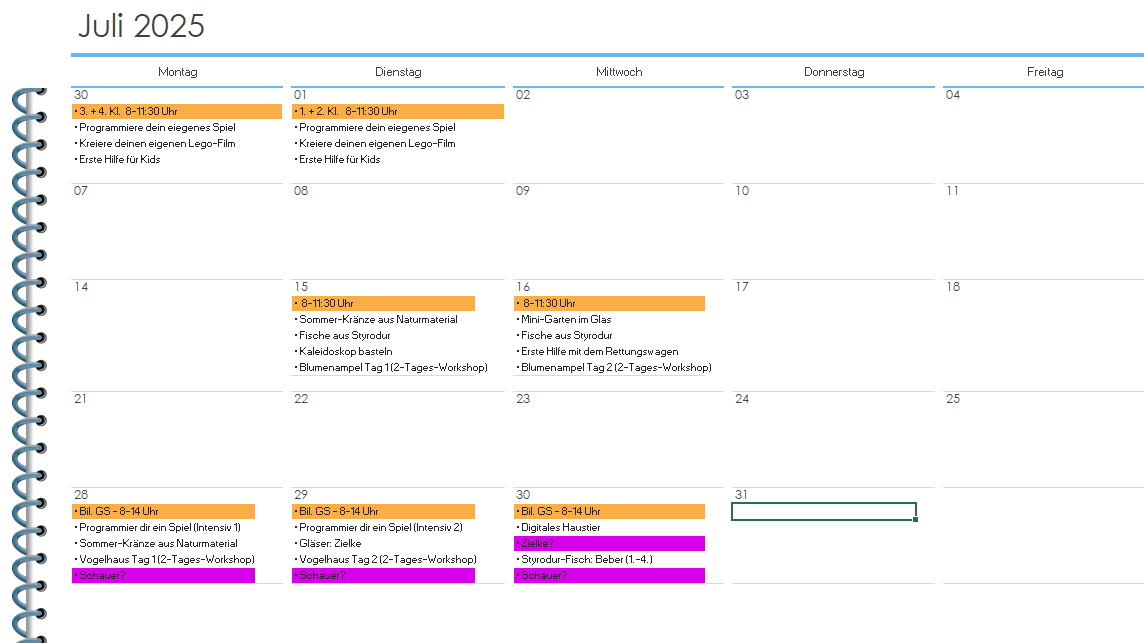The width and height of the screenshot is (1144, 643).
Task: Select the magenta "Schauer?" cell under Monday 28
Action: point(163,575)
